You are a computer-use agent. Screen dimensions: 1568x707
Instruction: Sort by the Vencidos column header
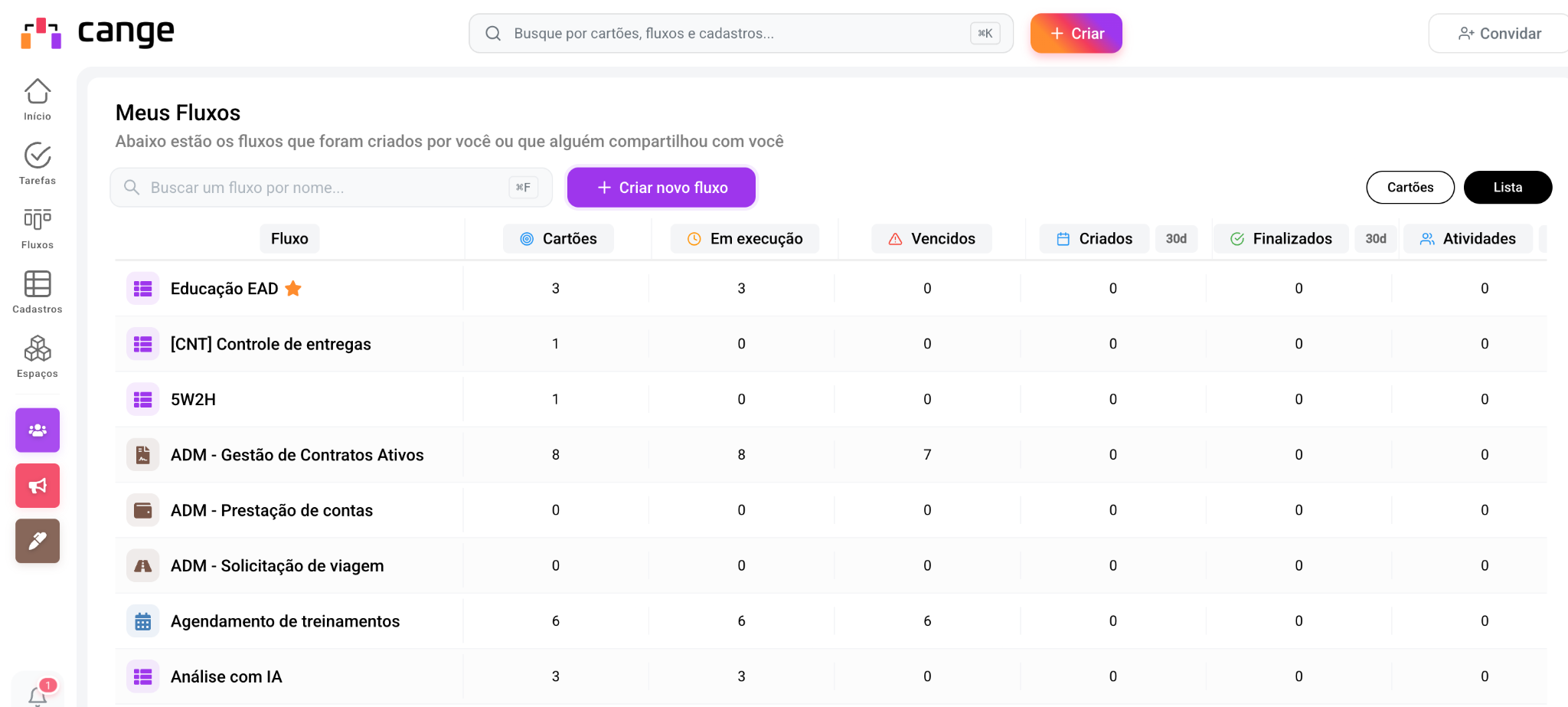point(931,239)
